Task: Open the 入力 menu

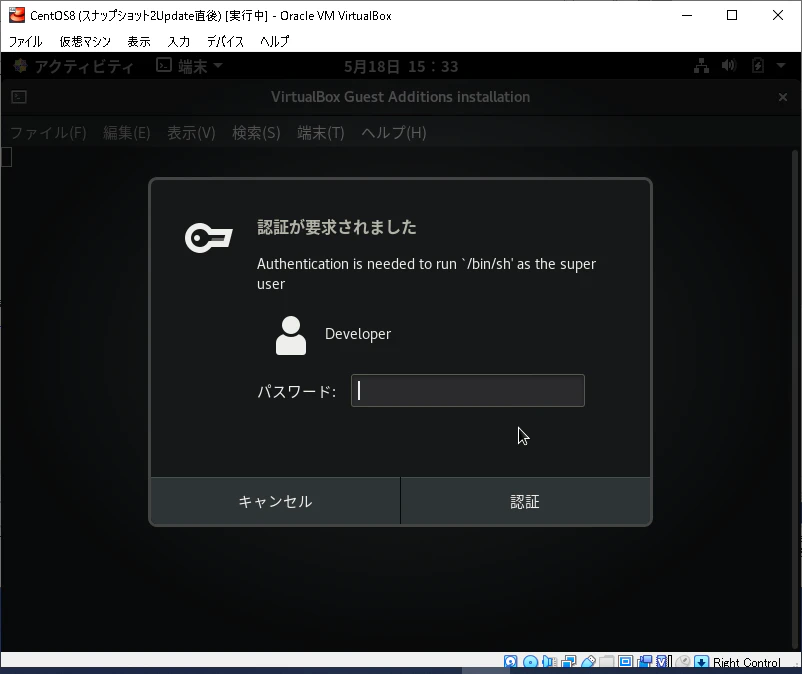Action: pos(179,41)
